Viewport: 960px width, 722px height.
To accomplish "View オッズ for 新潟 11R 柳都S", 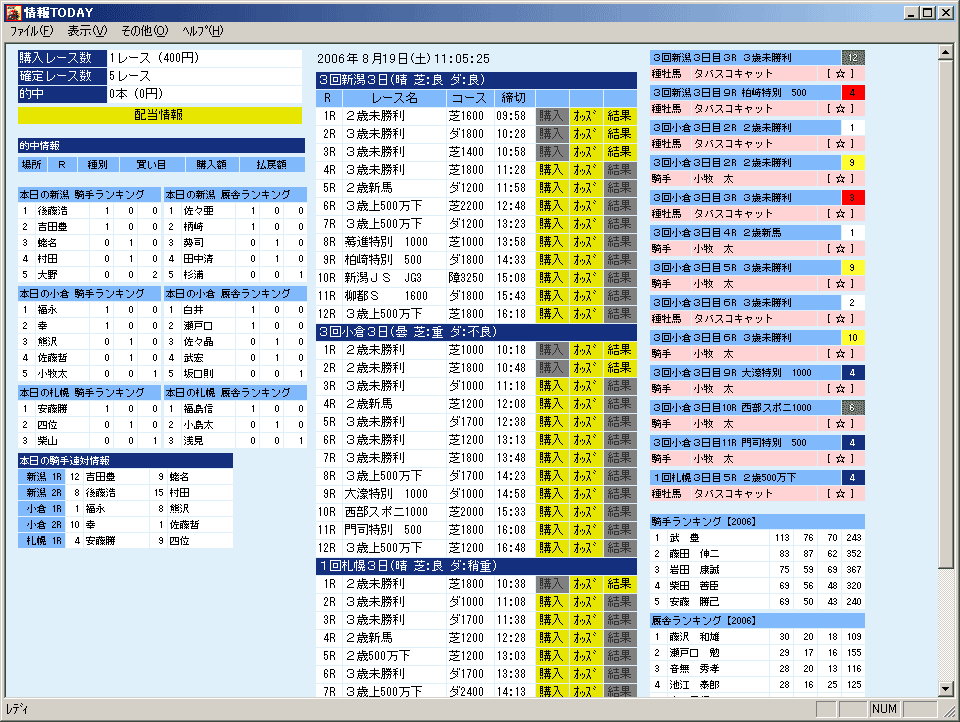I will click(x=585, y=296).
